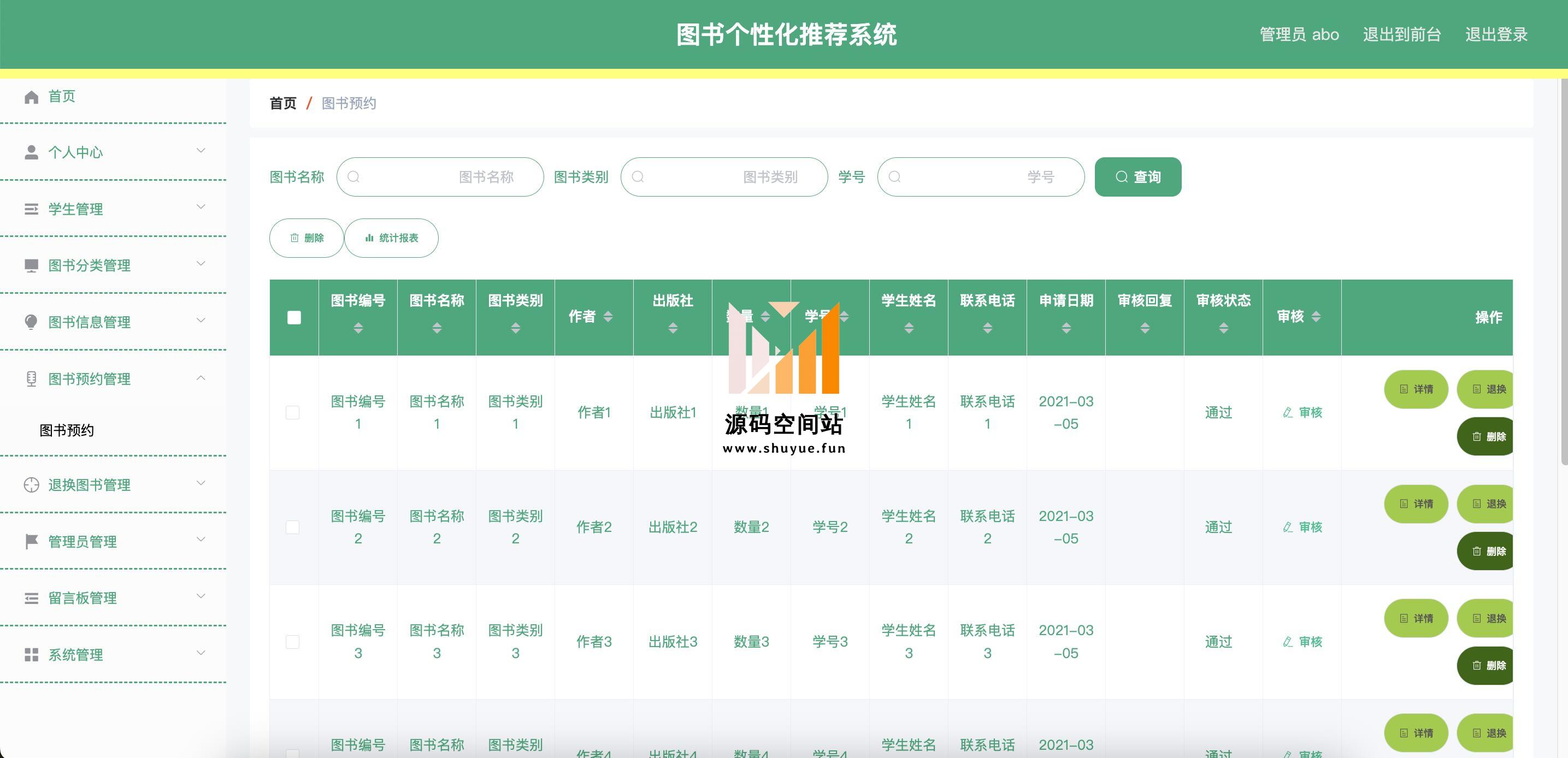Click the target icon beside 退换图书管理
This screenshot has height=758, width=1568.
[32, 485]
